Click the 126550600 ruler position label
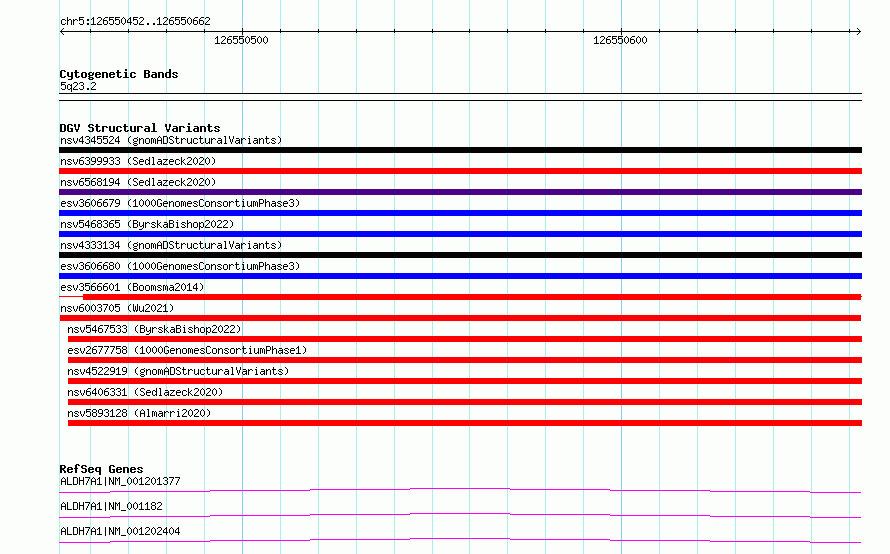The image size is (890, 554). (x=620, y=40)
